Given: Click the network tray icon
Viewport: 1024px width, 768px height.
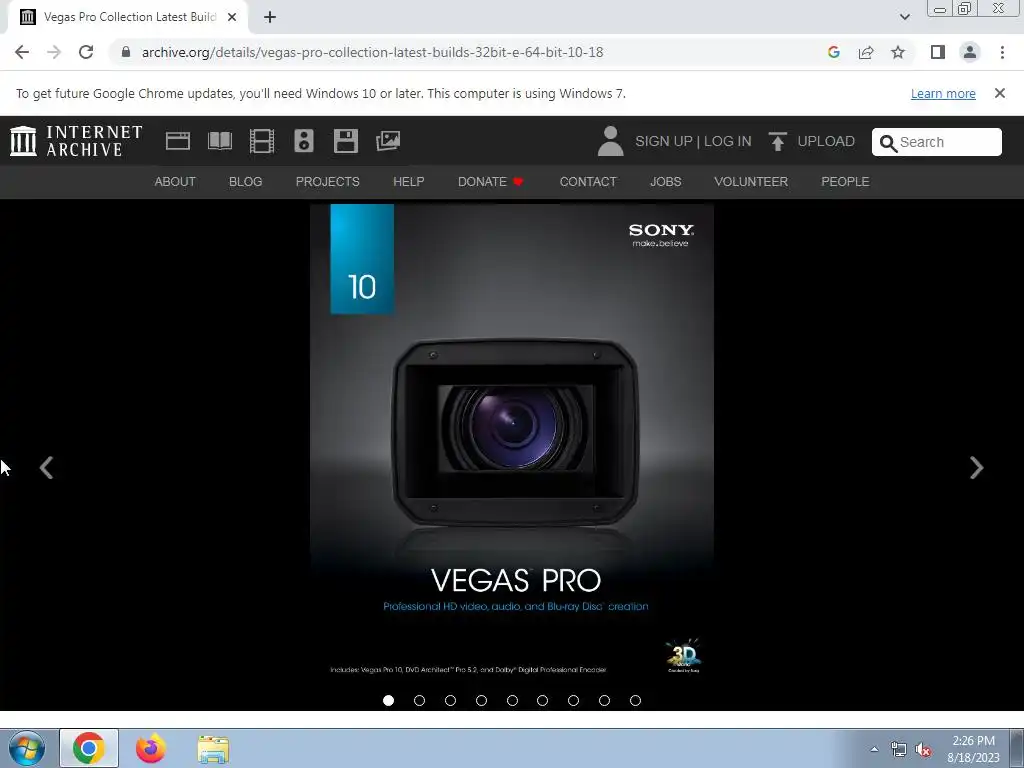Looking at the screenshot, I should 899,750.
